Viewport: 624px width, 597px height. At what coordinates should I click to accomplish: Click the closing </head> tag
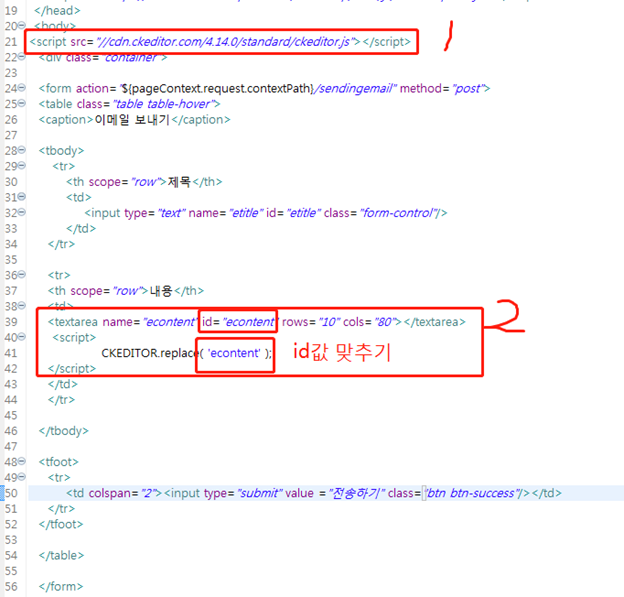click(x=57, y=10)
